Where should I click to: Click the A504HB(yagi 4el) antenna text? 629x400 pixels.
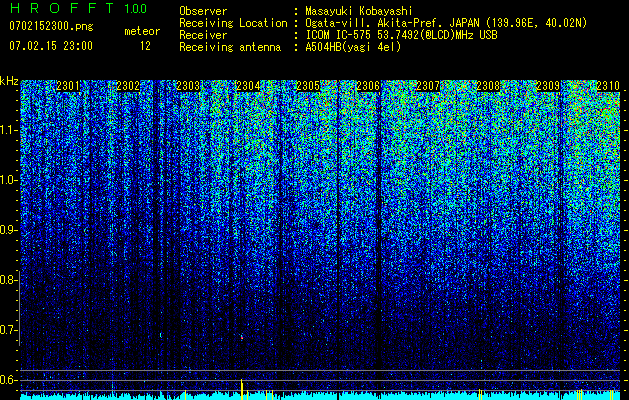click(353, 47)
